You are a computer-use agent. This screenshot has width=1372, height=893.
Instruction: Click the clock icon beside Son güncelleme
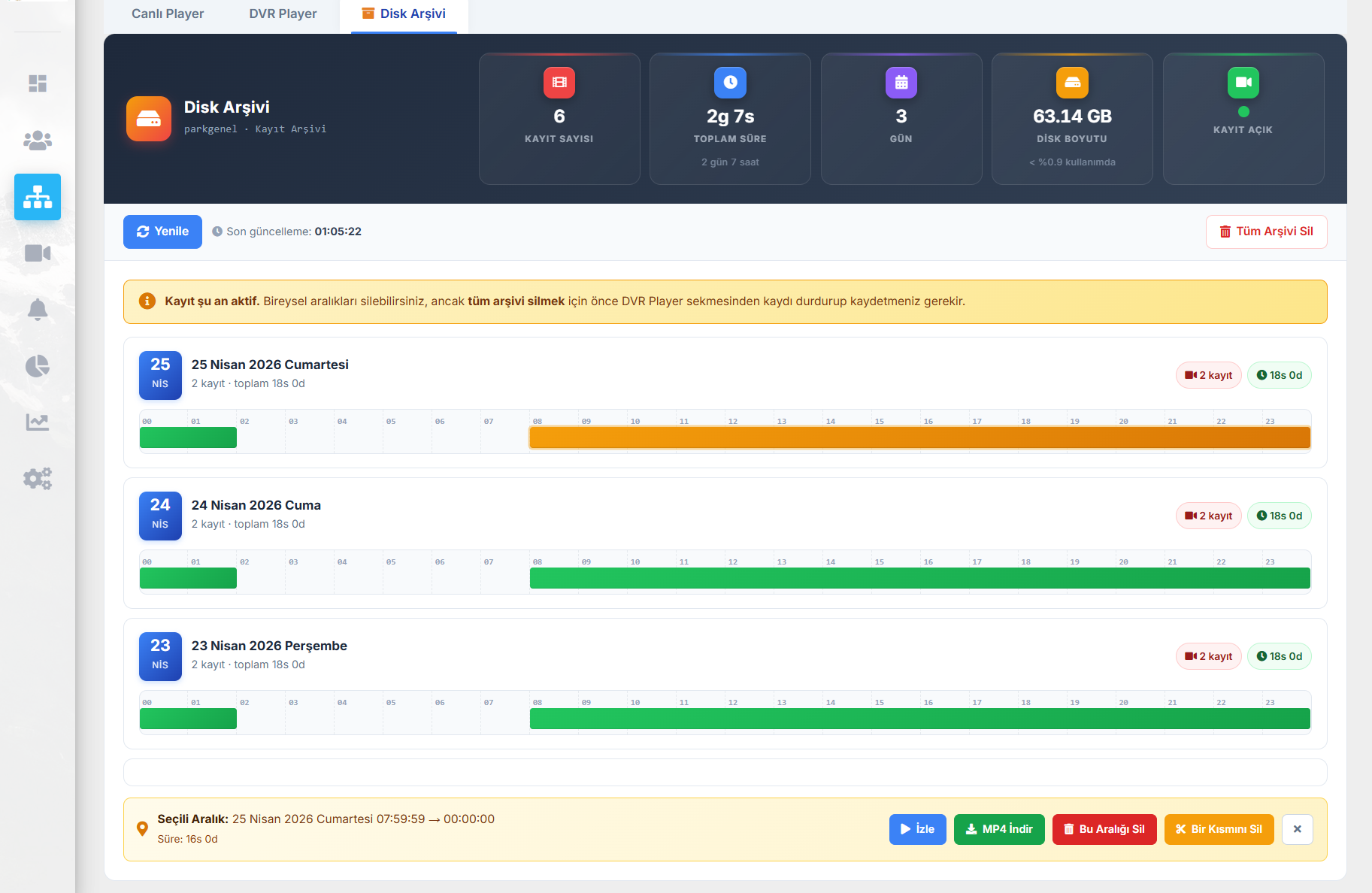pyautogui.click(x=217, y=232)
